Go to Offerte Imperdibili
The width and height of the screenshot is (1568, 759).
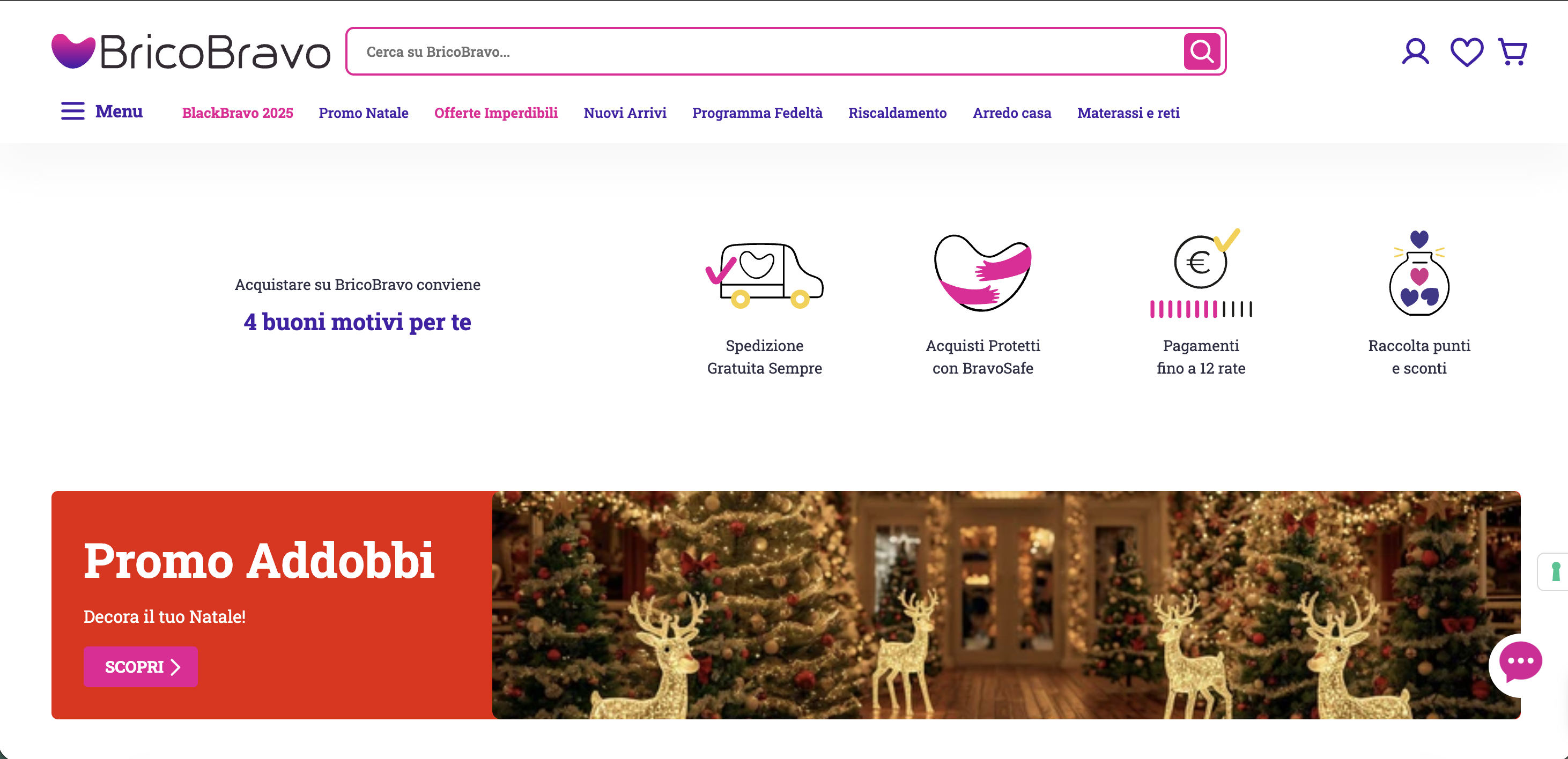(x=495, y=113)
